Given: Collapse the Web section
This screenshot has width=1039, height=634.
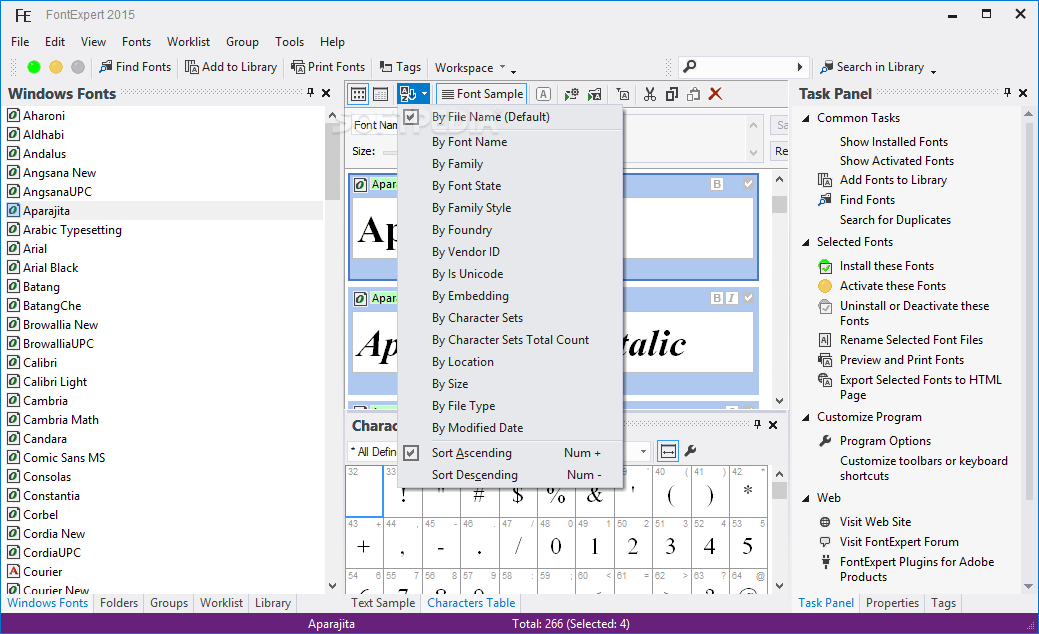Looking at the screenshot, I should point(806,498).
